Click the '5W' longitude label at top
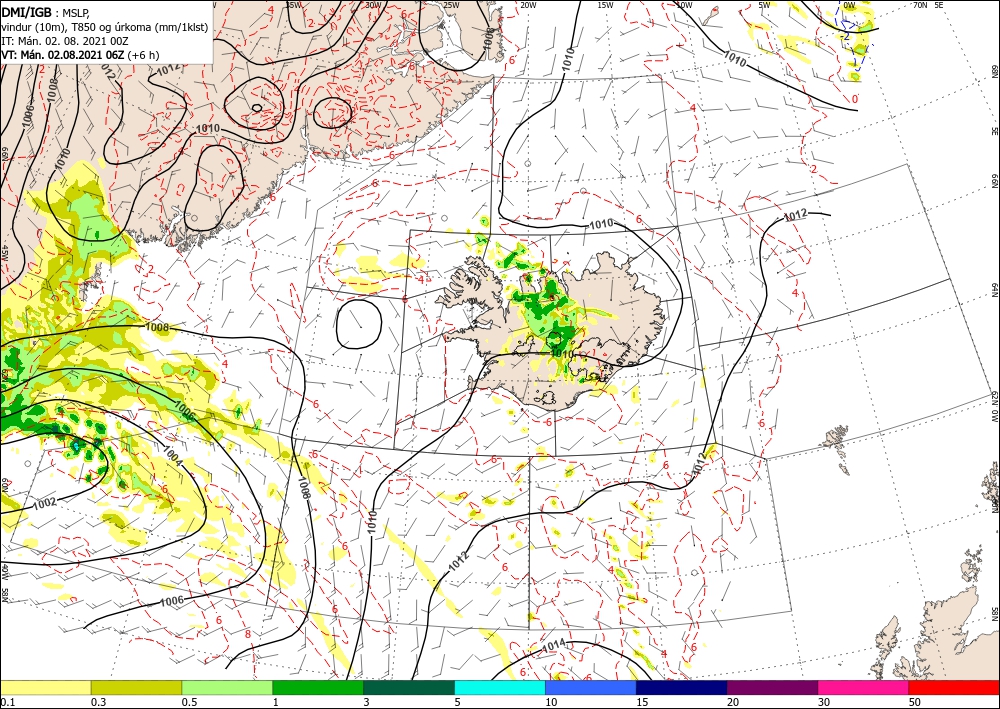Screen dimensions: 1000x709 tap(764, 5)
